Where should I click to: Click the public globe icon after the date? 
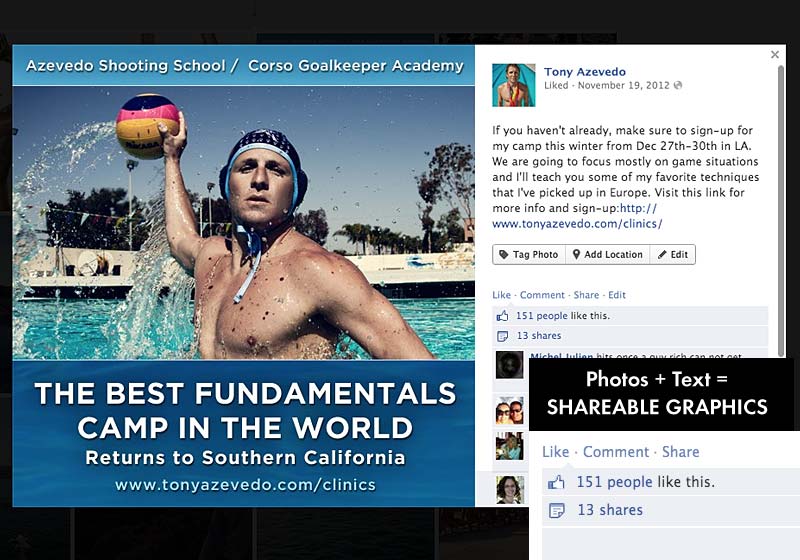coord(678,85)
